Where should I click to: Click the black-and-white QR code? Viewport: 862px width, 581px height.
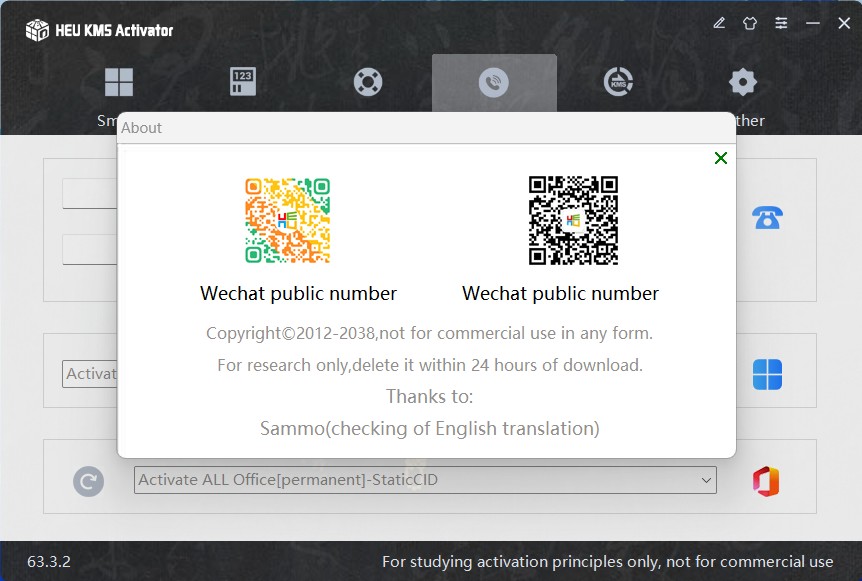(573, 221)
